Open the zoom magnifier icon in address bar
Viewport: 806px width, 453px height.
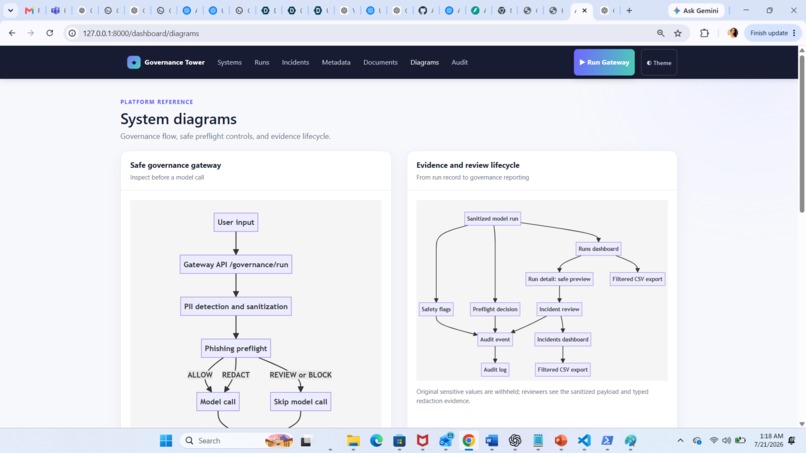click(x=661, y=33)
